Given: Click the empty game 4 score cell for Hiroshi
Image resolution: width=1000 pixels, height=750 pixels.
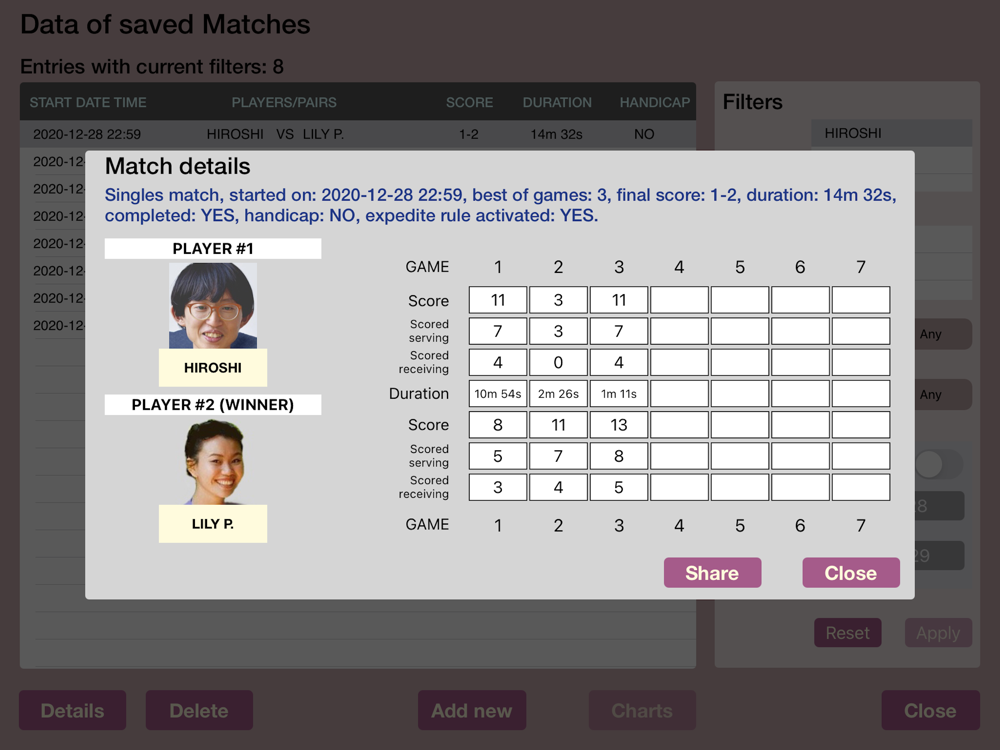Looking at the screenshot, I should (679, 300).
